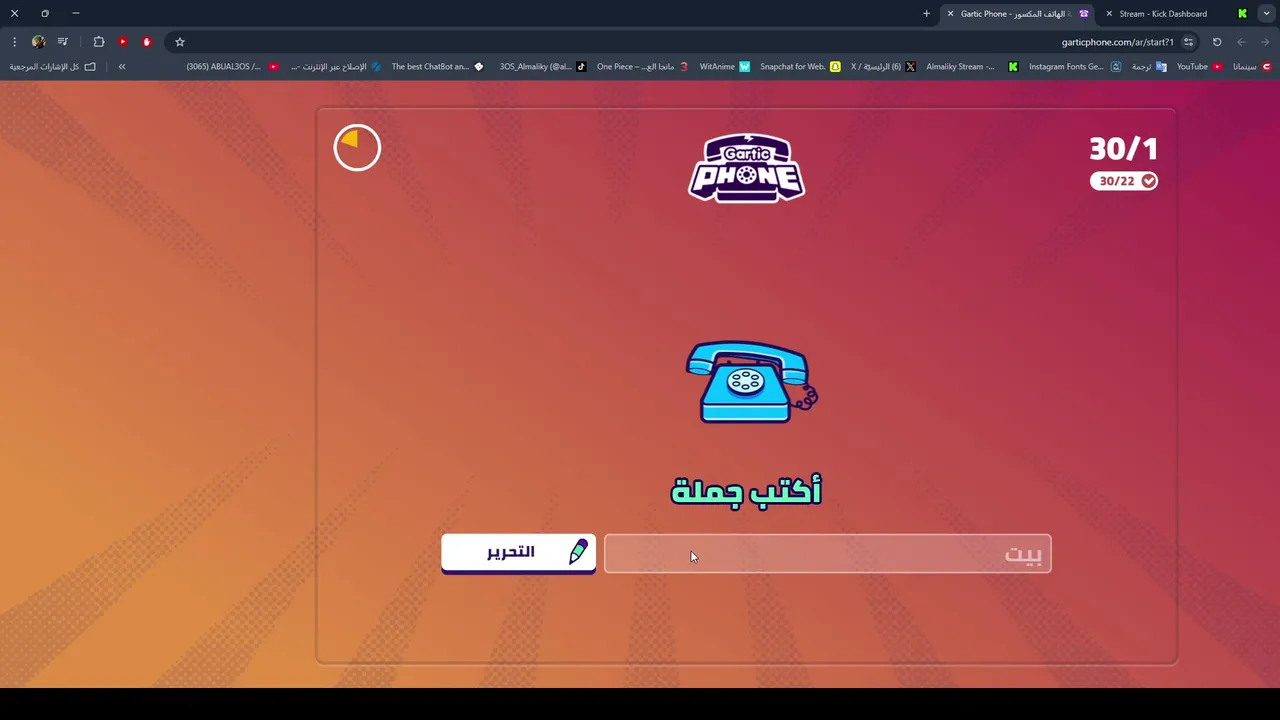Click the round timer clock icon
Viewport: 1280px width, 720px height.
pyautogui.click(x=357, y=148)
